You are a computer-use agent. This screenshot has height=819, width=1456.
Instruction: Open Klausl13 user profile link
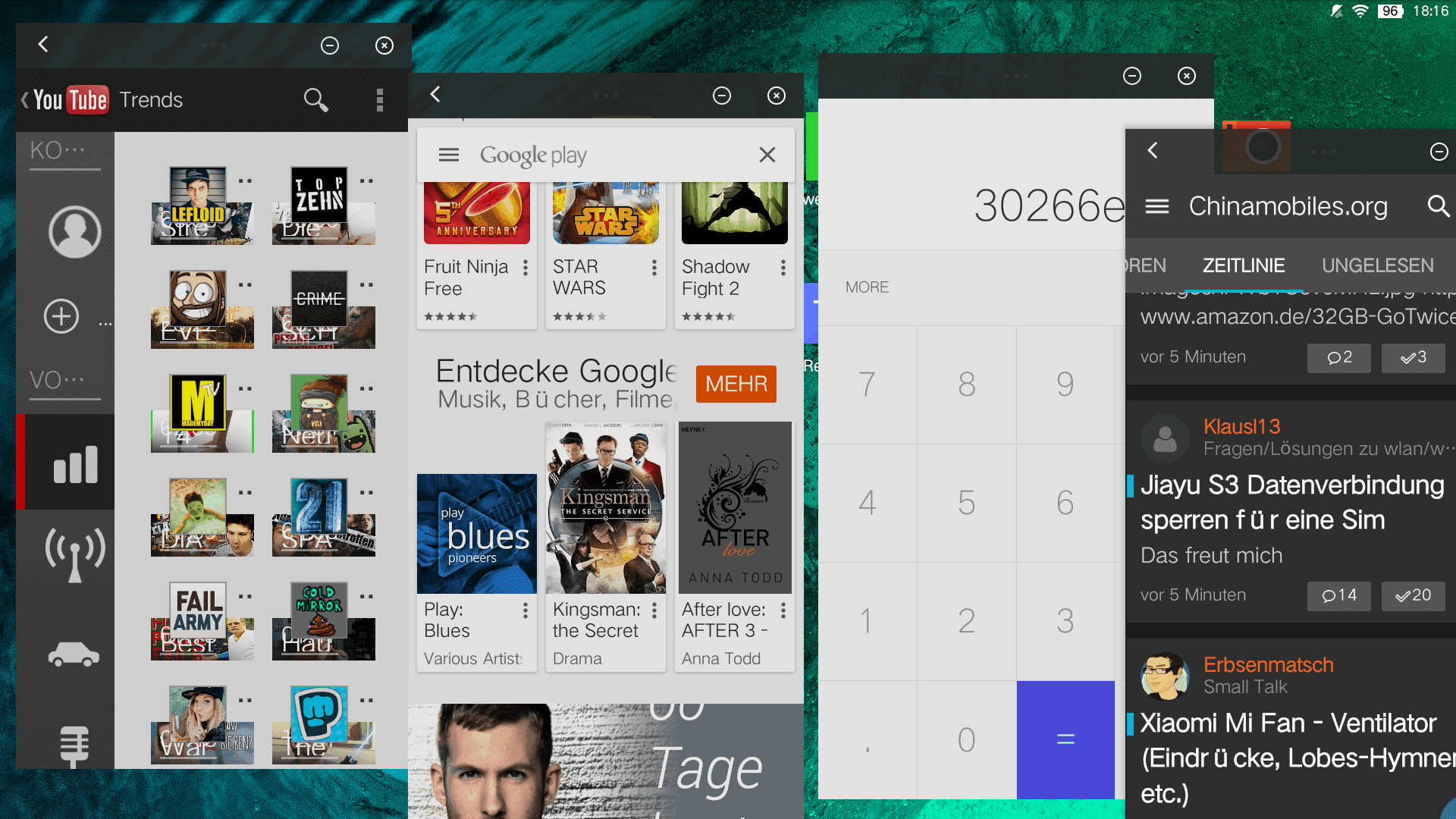(1241, 427)
